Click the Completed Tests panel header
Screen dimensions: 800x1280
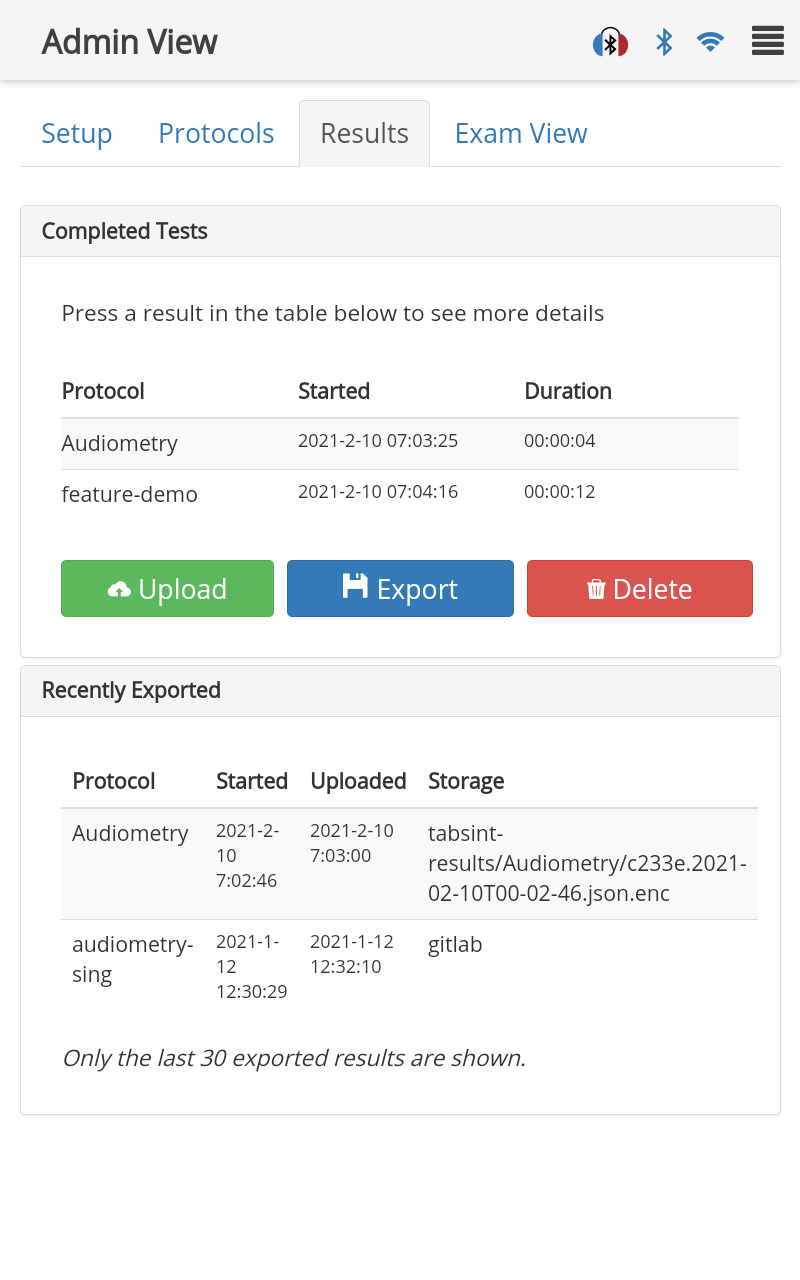pos(400,232)
